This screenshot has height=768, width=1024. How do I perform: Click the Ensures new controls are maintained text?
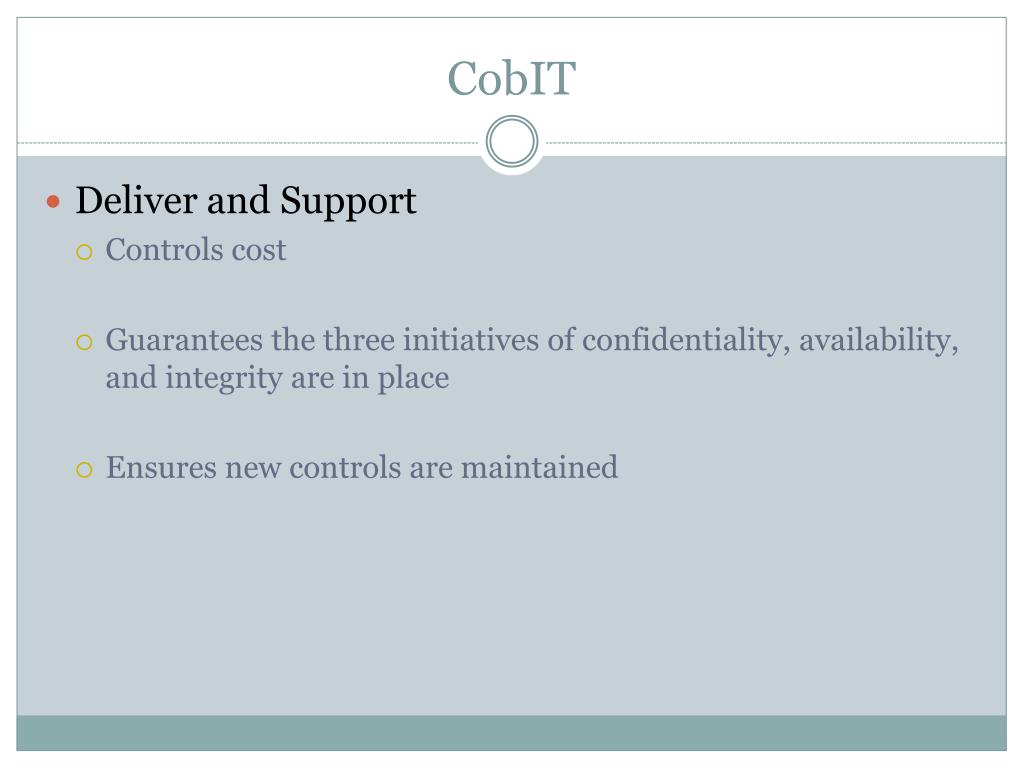(362, 467)
